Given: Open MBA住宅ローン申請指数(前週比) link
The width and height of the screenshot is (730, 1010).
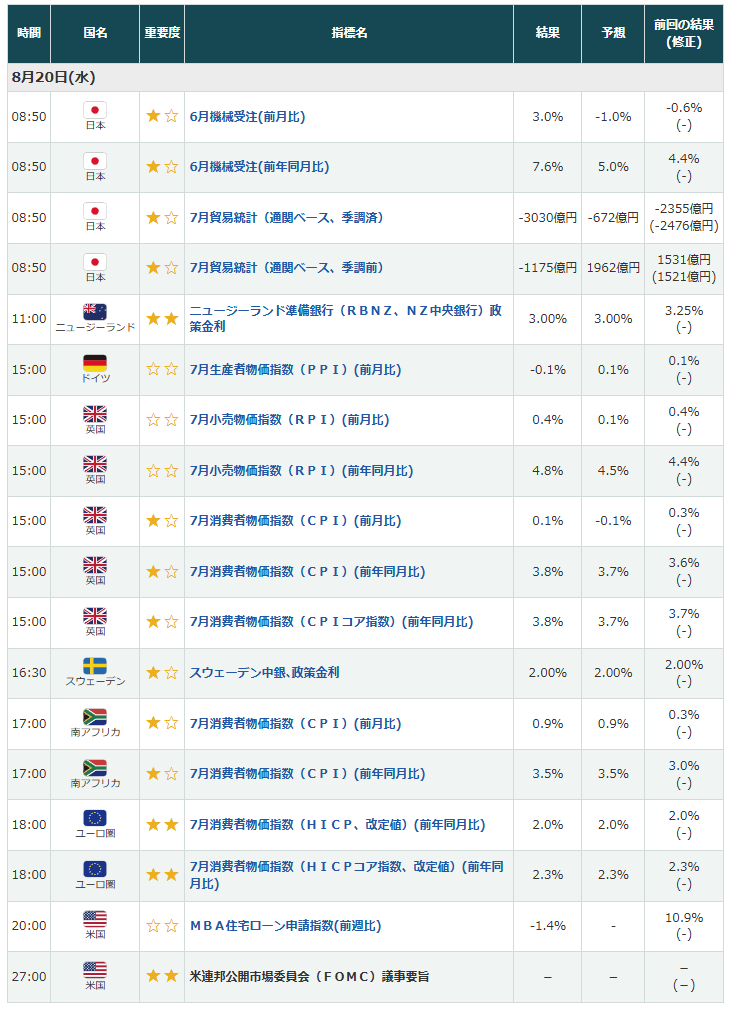Looking at the screenshot, I should pyautogui.click(x=285, y=926).
